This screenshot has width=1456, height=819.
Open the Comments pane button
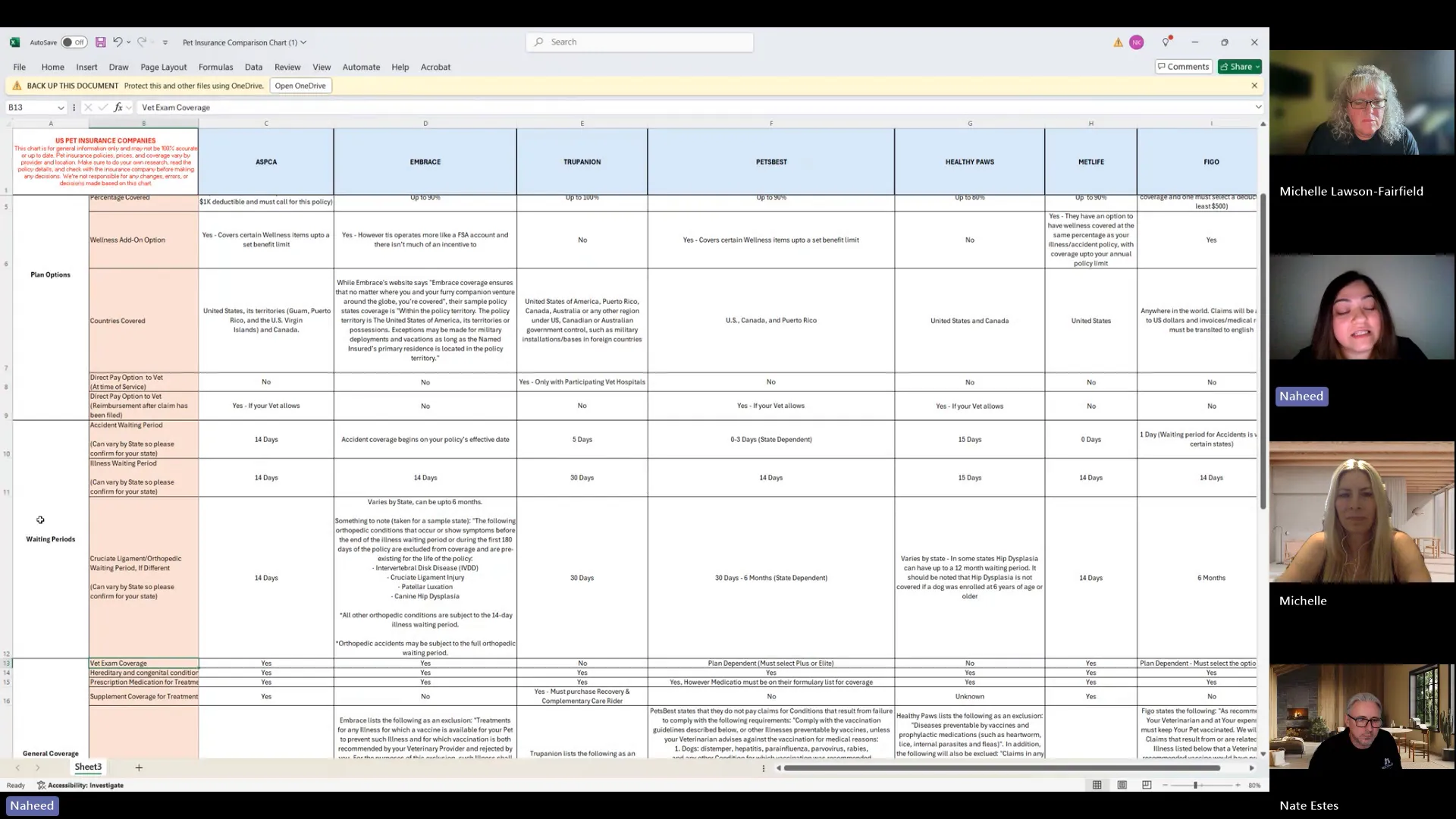click(x=1183, y=67)
